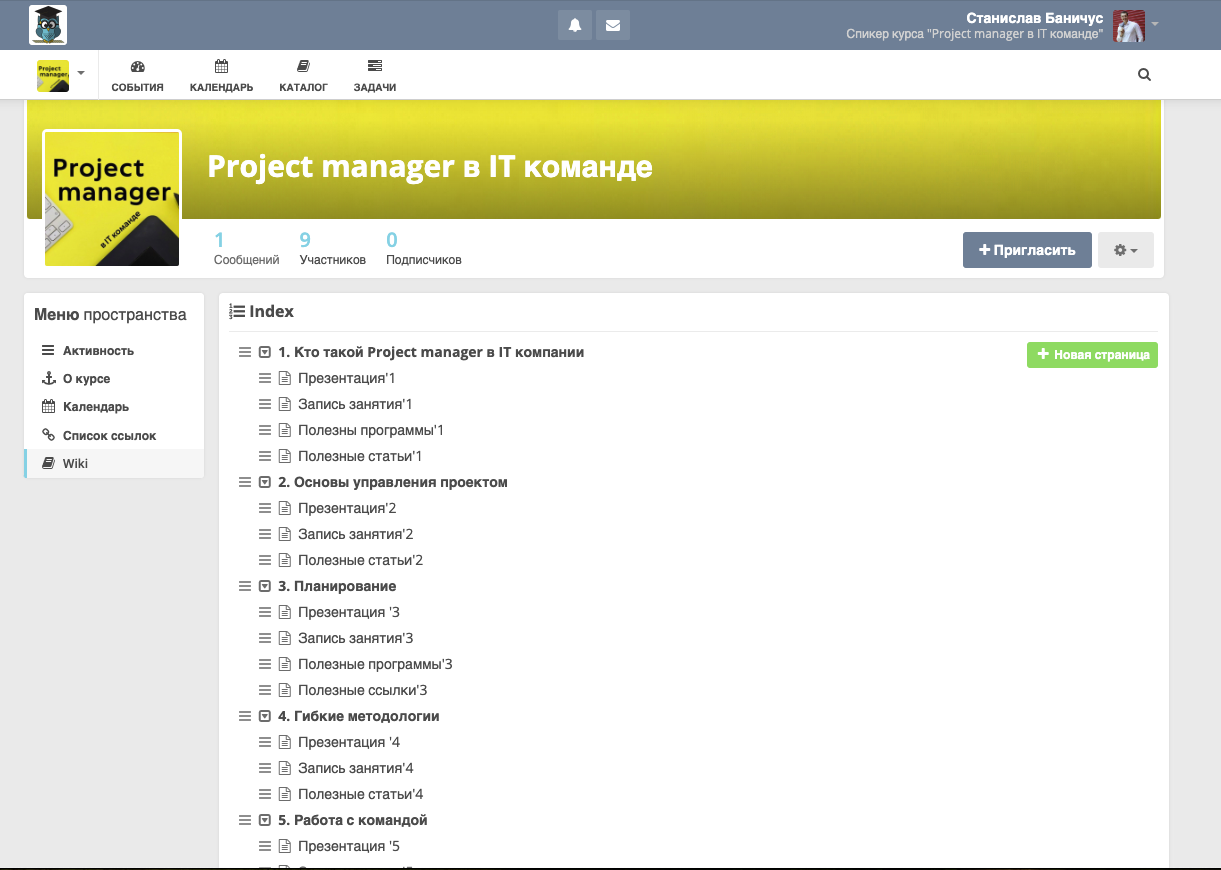
Task: Open the Запись занятия'2 page
Action: click(x=355, y=534)
